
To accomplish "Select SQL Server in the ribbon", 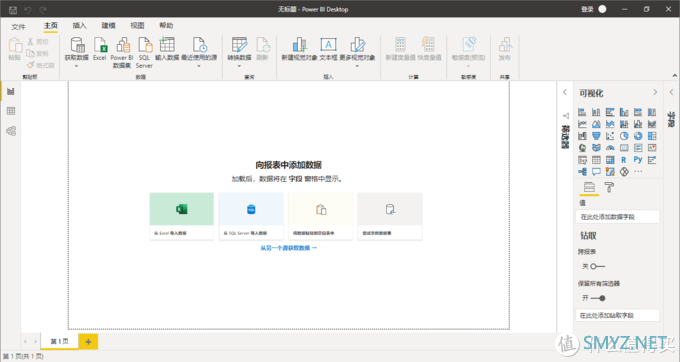I will pyautogui.click(x=144, y=52).
